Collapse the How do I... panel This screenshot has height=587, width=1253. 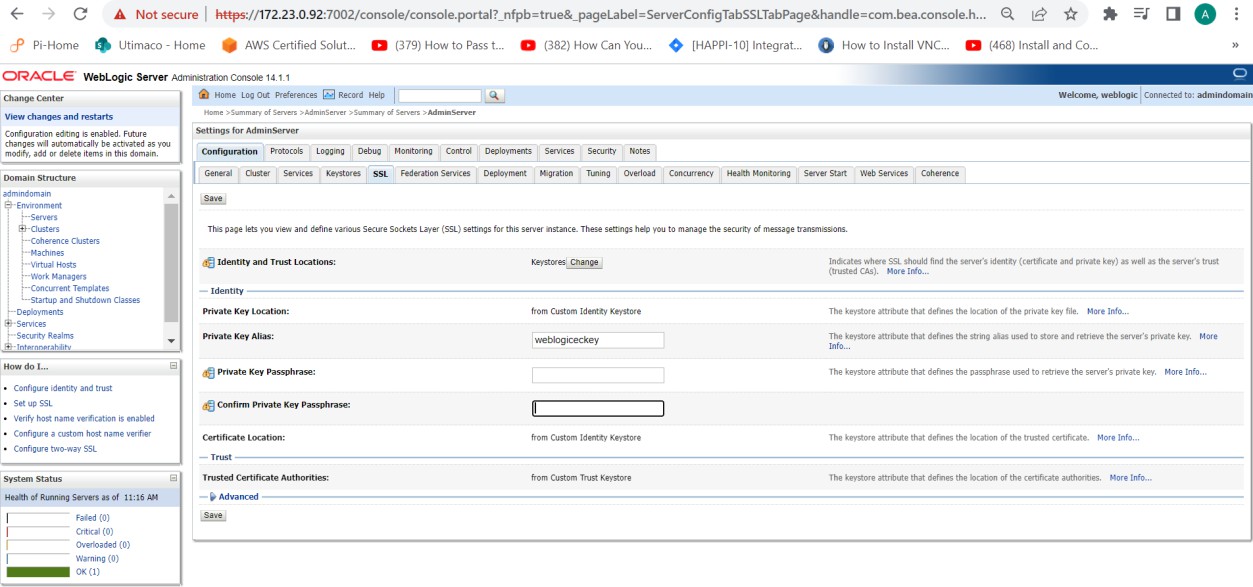(x=173, y=366)
